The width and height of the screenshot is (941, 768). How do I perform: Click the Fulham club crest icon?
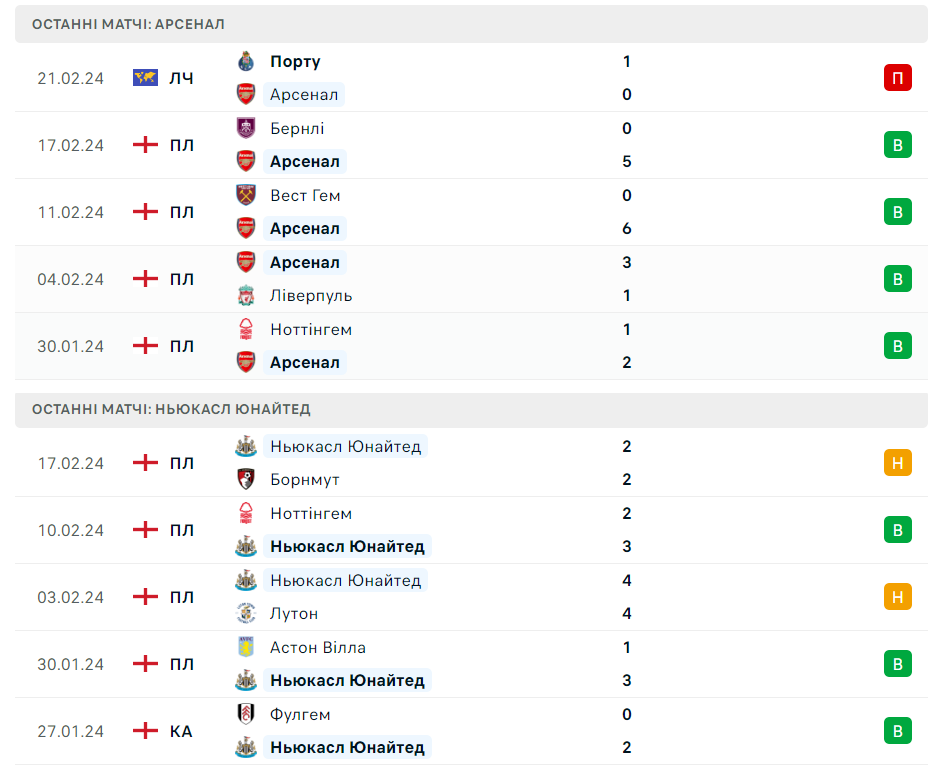click(x=246, y=714)
